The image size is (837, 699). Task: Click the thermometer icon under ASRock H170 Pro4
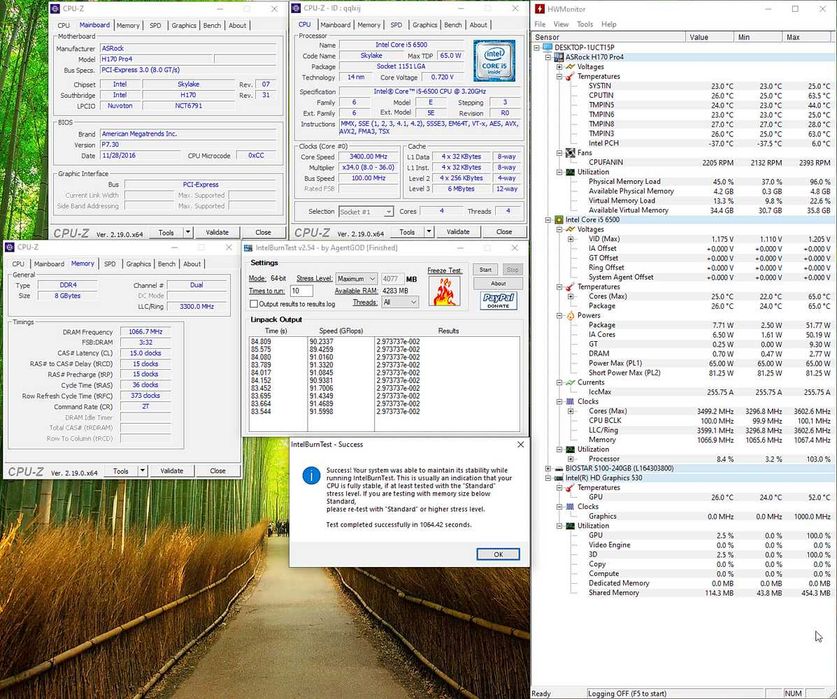pyautogui.click(x=570, y=76)
